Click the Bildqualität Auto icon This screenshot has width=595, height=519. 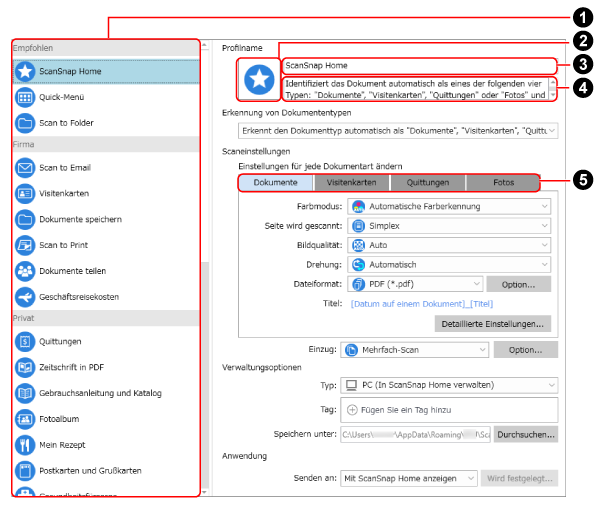(358, 245)
